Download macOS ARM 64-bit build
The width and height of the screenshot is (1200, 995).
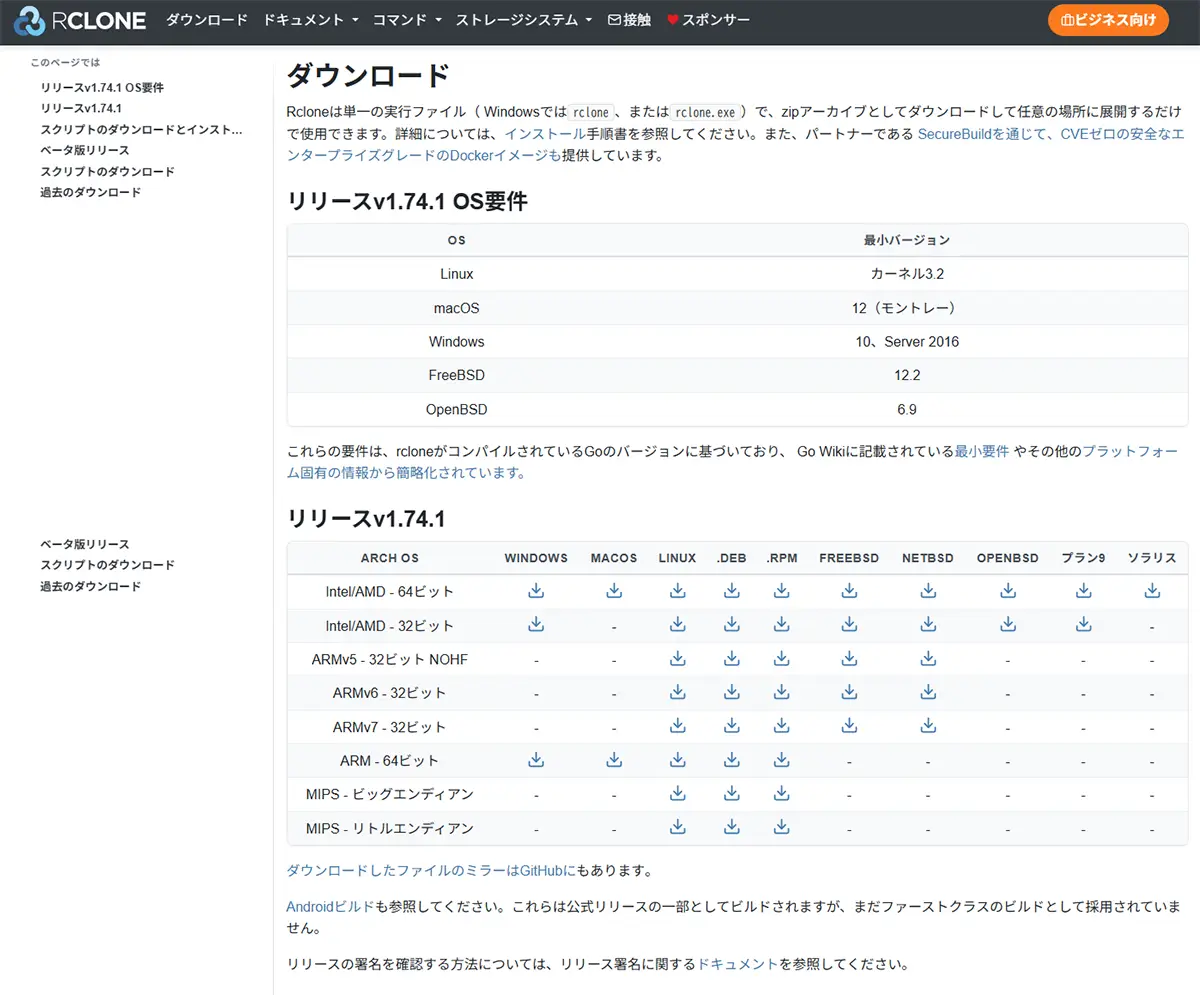click(614, 760)
